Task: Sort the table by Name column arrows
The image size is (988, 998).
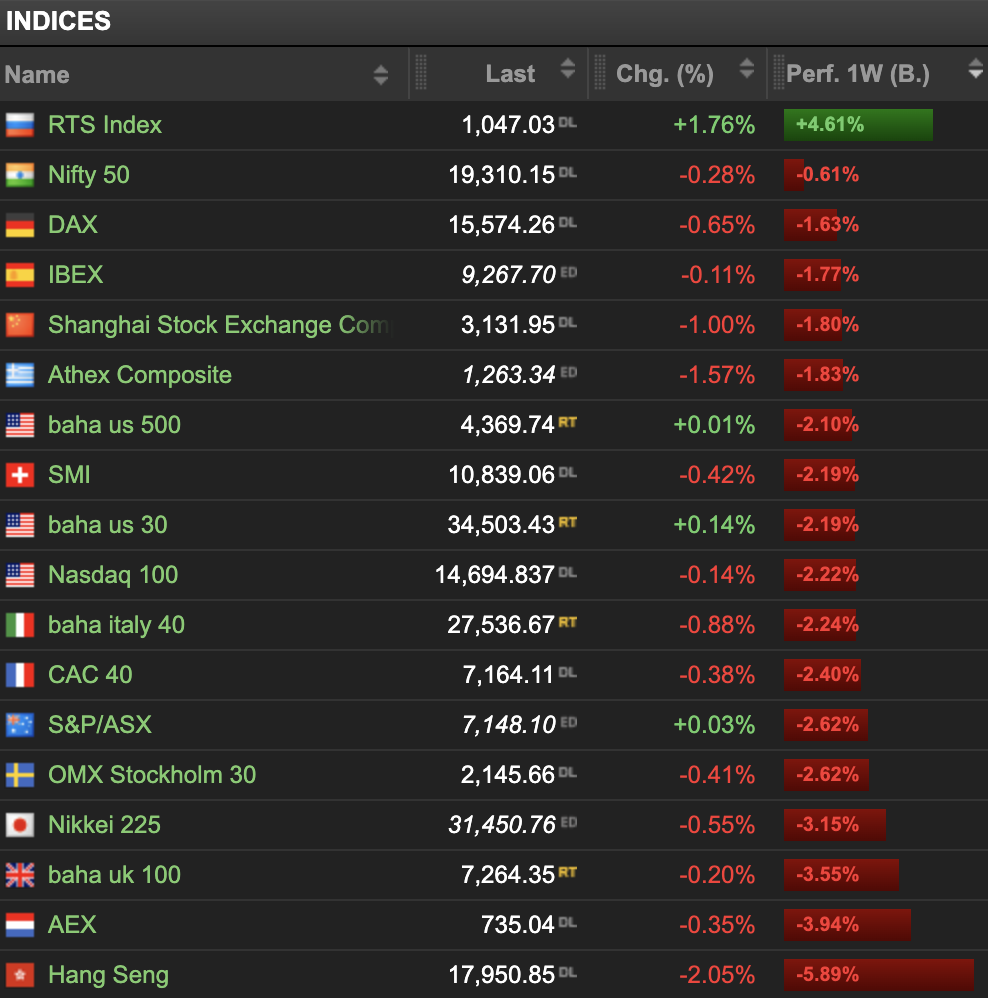Action: point(380,74)
